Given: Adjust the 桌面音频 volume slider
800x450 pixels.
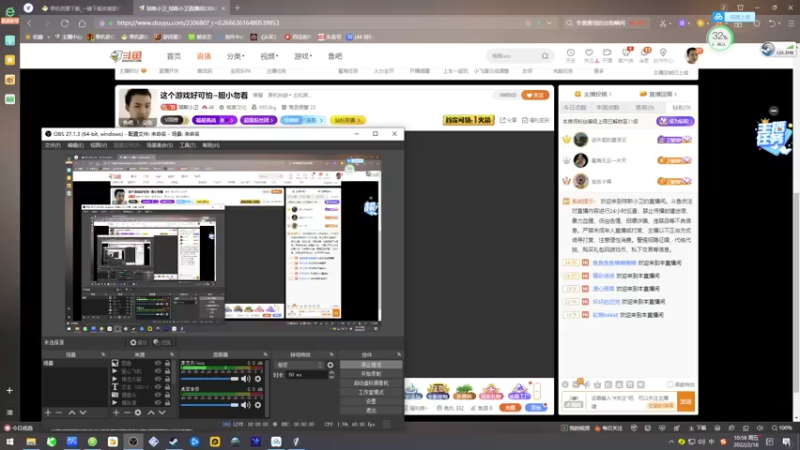Looking at the screenshot, I should click(209, 405).
